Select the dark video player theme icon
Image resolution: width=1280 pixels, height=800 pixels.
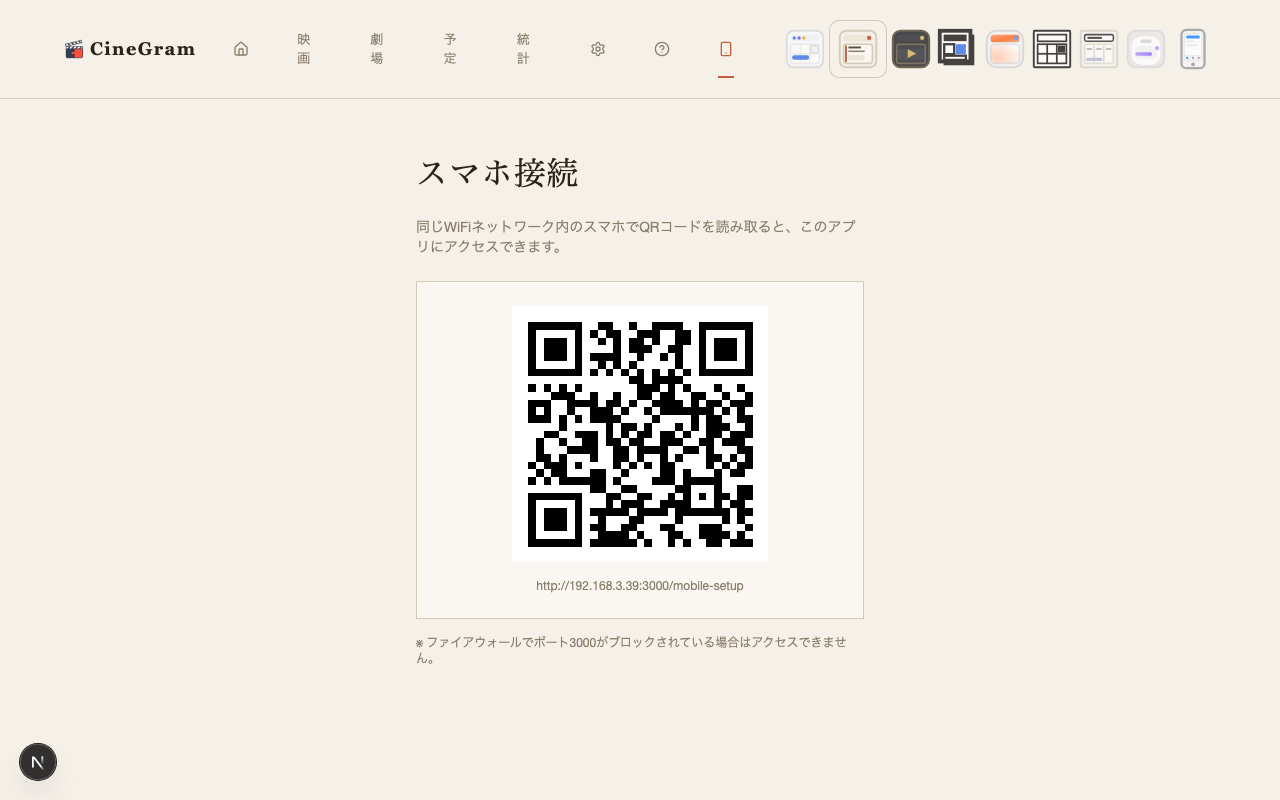pos(910,48)
